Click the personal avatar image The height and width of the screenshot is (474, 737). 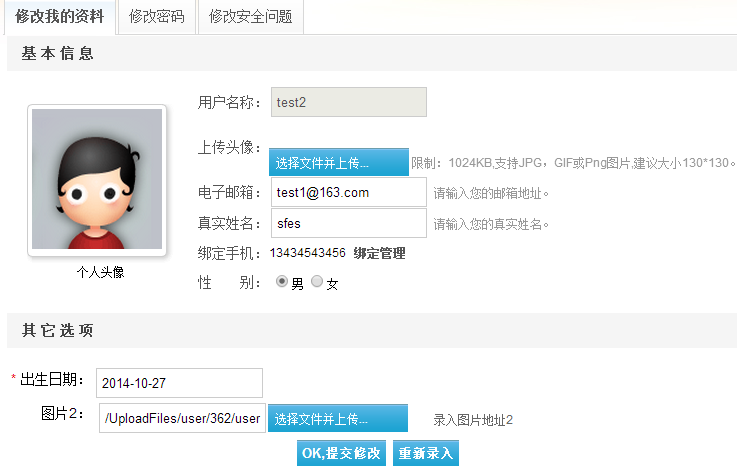(97, 179)
